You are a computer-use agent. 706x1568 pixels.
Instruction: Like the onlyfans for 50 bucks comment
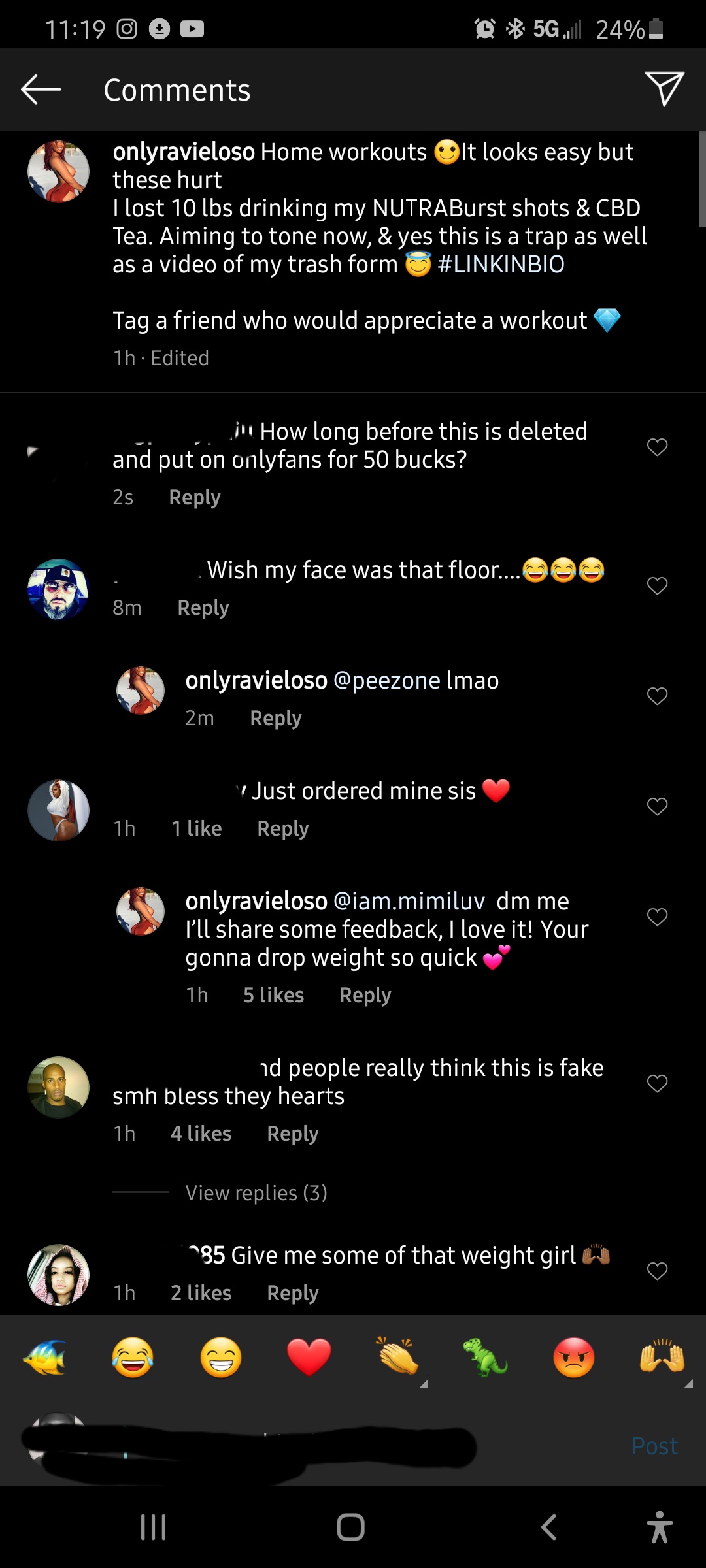pyautogui.click(x=657, y=447)
